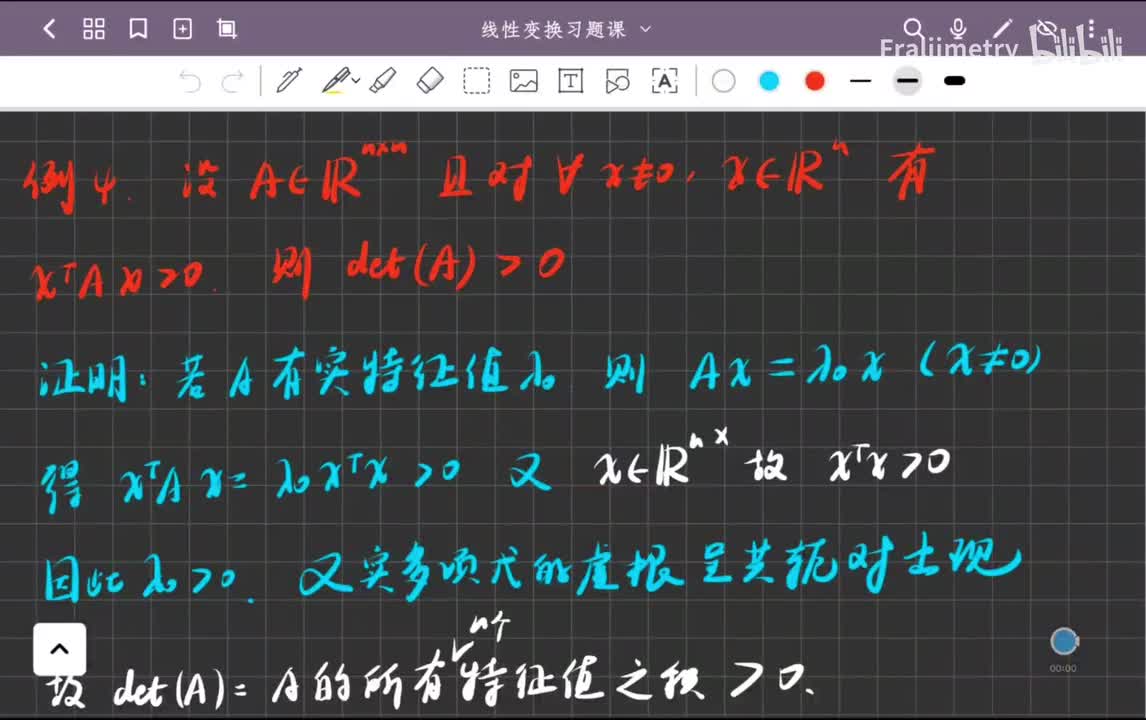This screenshot has height=720, width=1146.
Task: Toggle the crossed-eye hide toolbar icon
Action: (1047, 29)
